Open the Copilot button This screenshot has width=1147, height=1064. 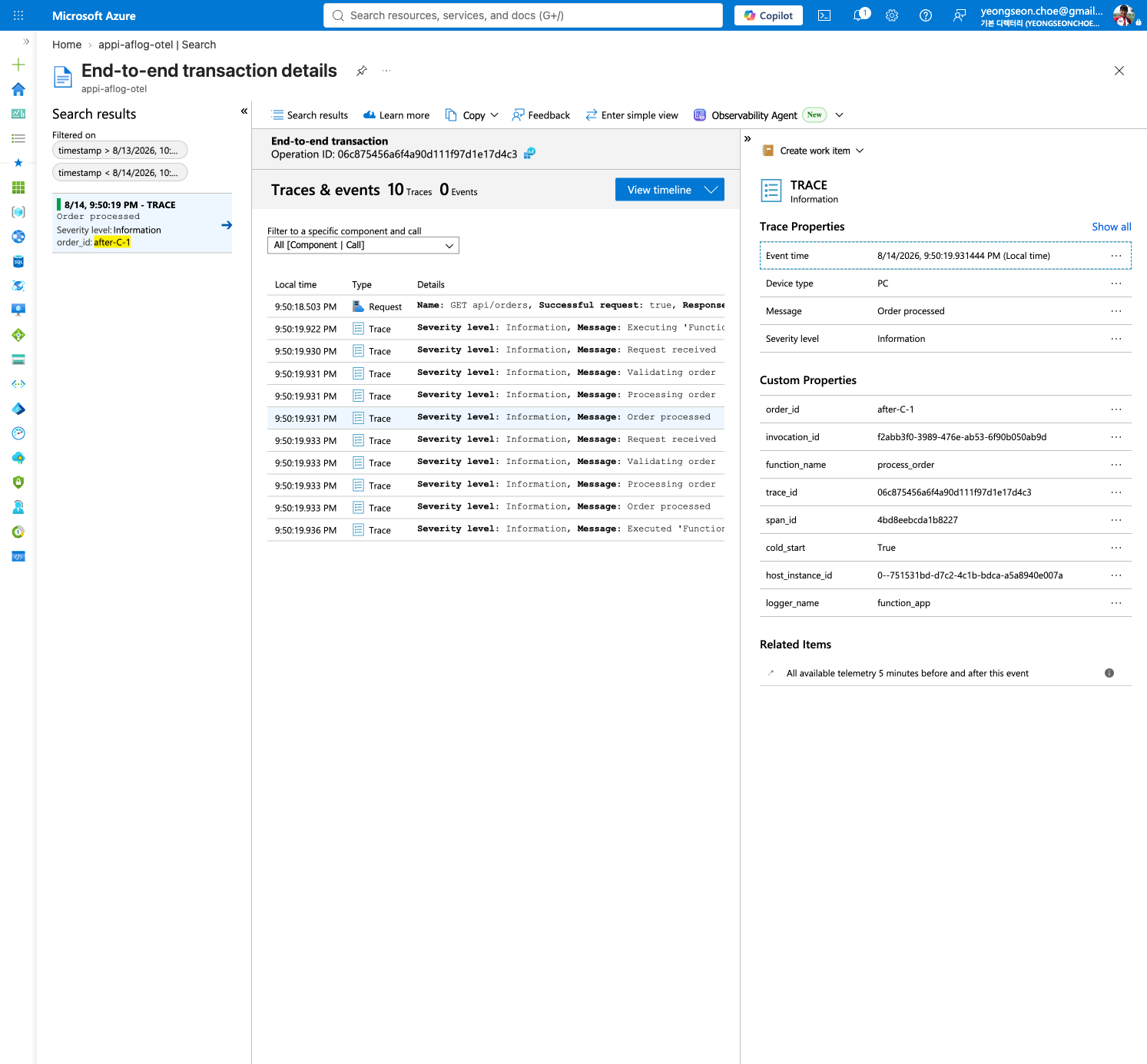[x=768, y=15]
